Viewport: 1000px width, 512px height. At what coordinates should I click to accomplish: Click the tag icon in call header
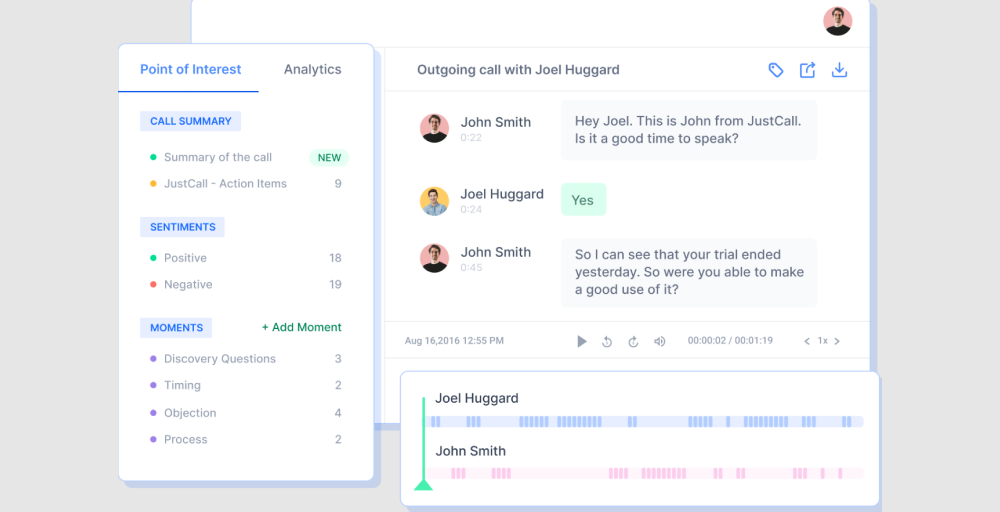click(776, 70)
